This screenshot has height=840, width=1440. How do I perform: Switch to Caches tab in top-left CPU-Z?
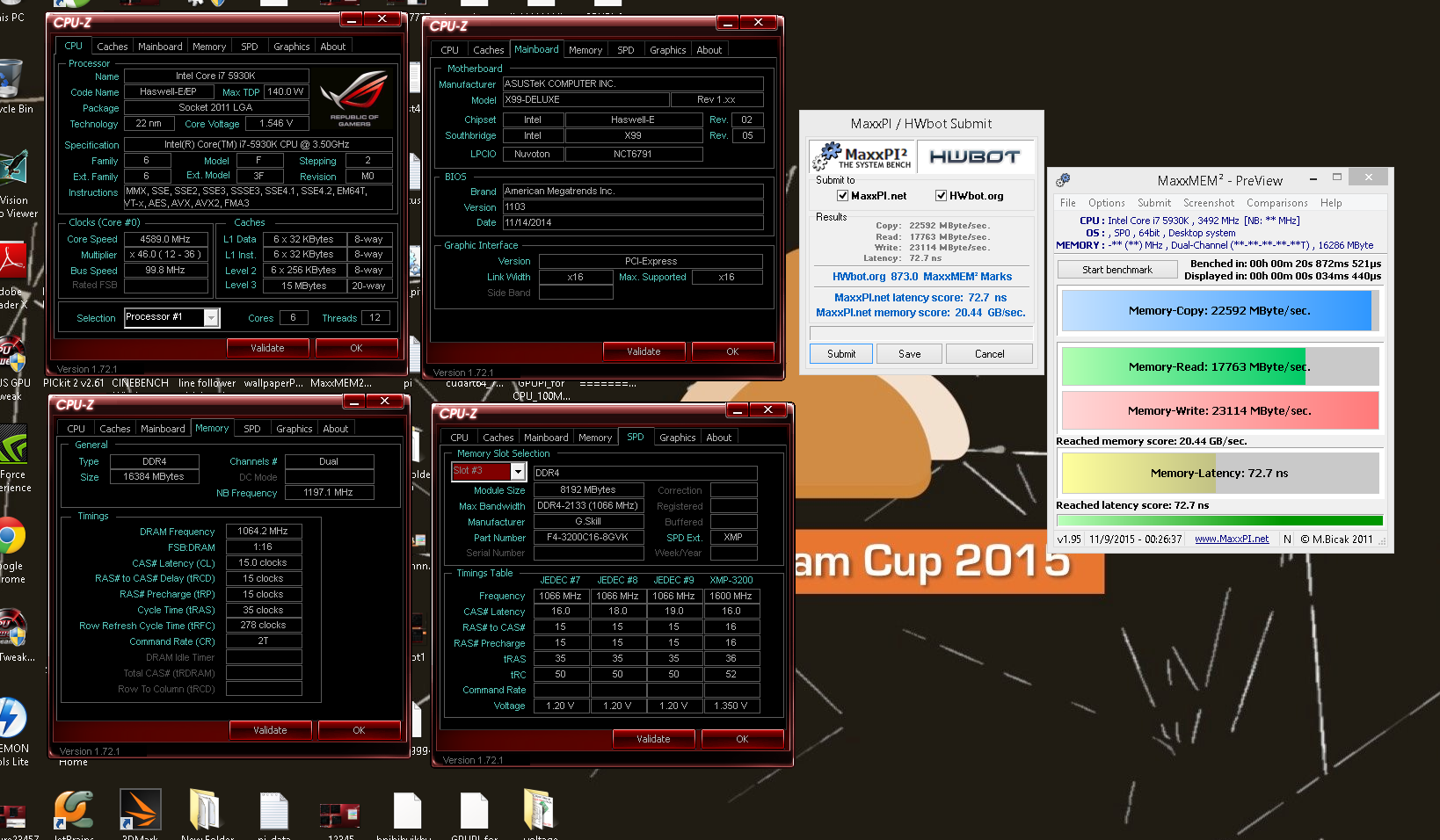112,47
